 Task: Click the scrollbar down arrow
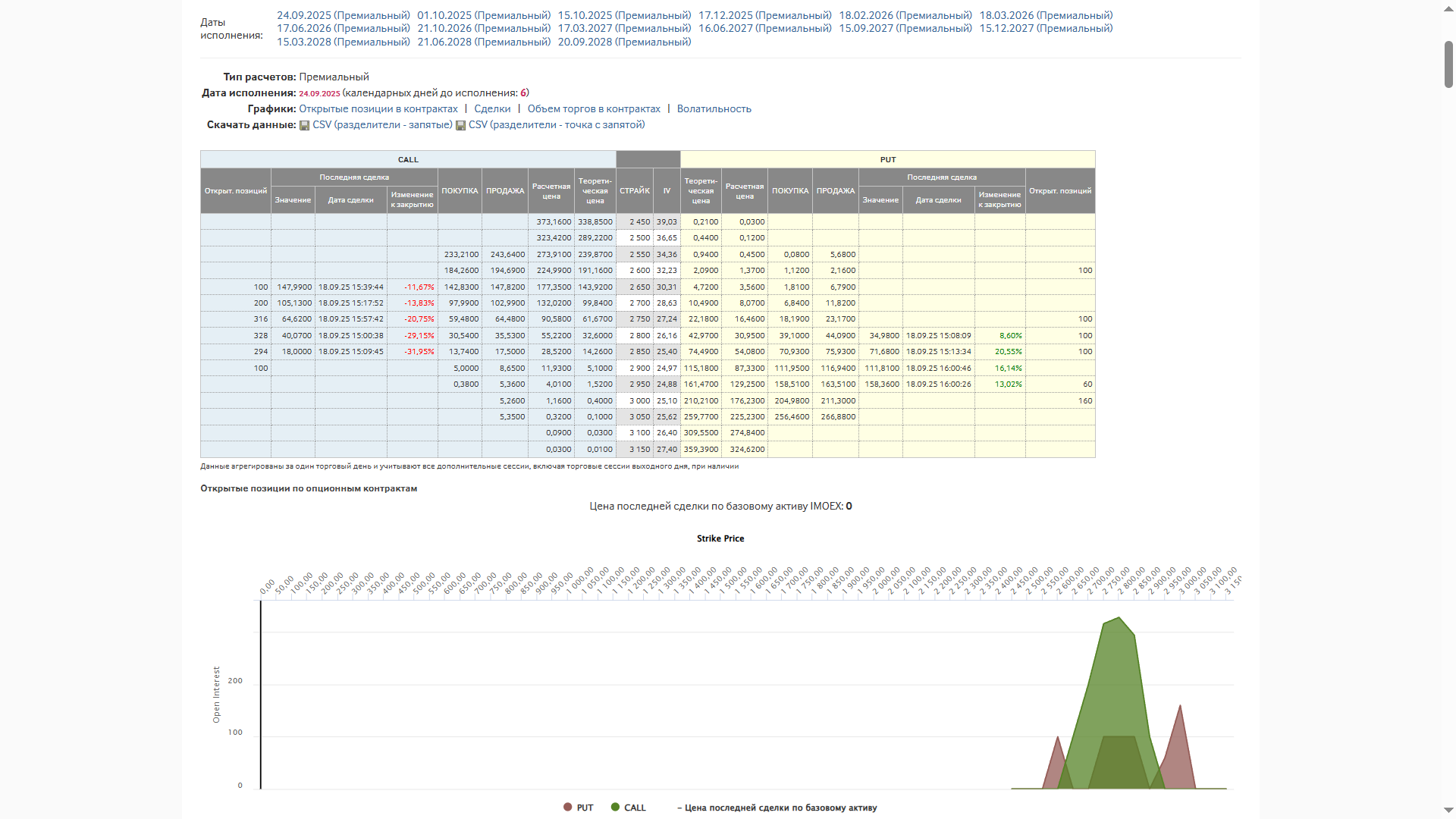[x=1448, y=811]
